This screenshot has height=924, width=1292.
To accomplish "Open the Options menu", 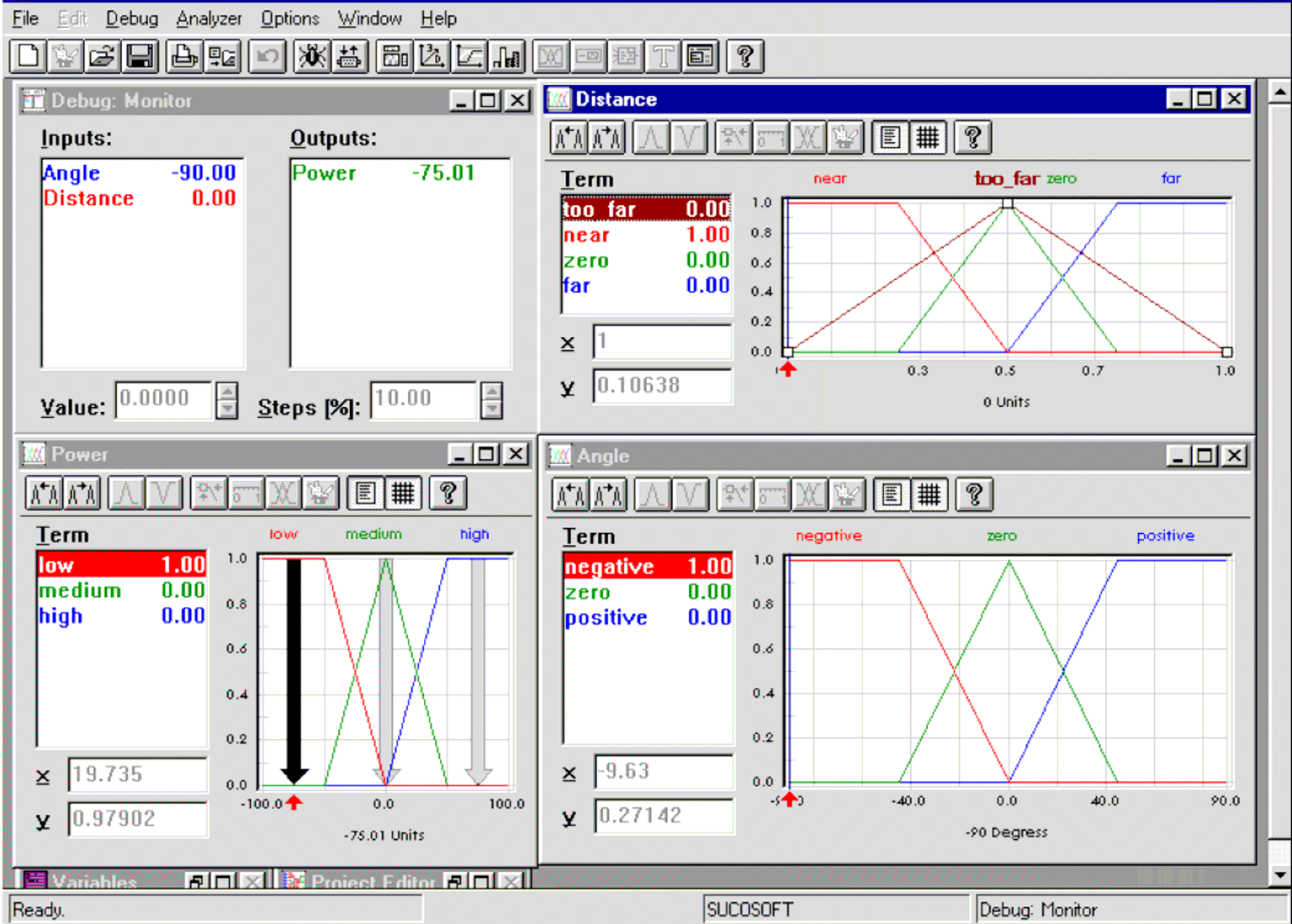I will point(289,18).
